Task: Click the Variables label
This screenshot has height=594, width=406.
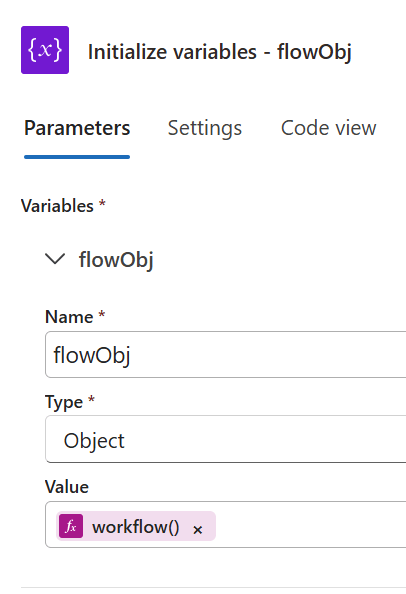Action: (x=57, y=206)
